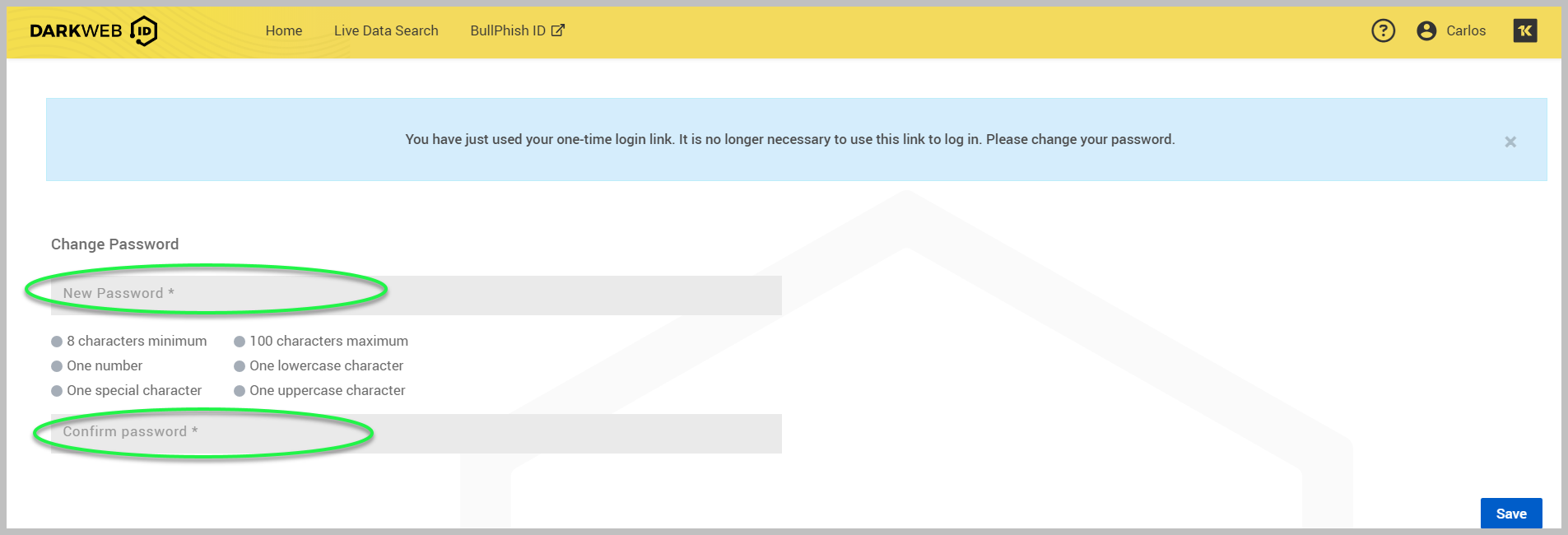Open the help question mark icon
The width and height of the screenshot is (1568, 535).
1383,31
